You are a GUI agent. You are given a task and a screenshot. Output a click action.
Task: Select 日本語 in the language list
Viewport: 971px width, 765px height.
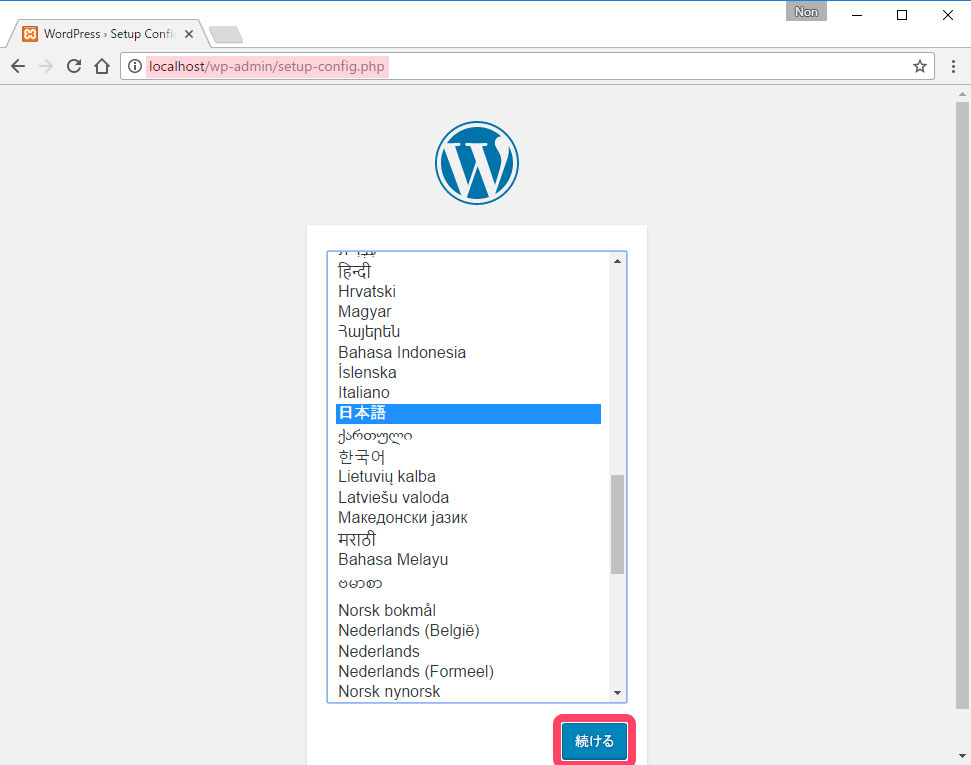468,414
